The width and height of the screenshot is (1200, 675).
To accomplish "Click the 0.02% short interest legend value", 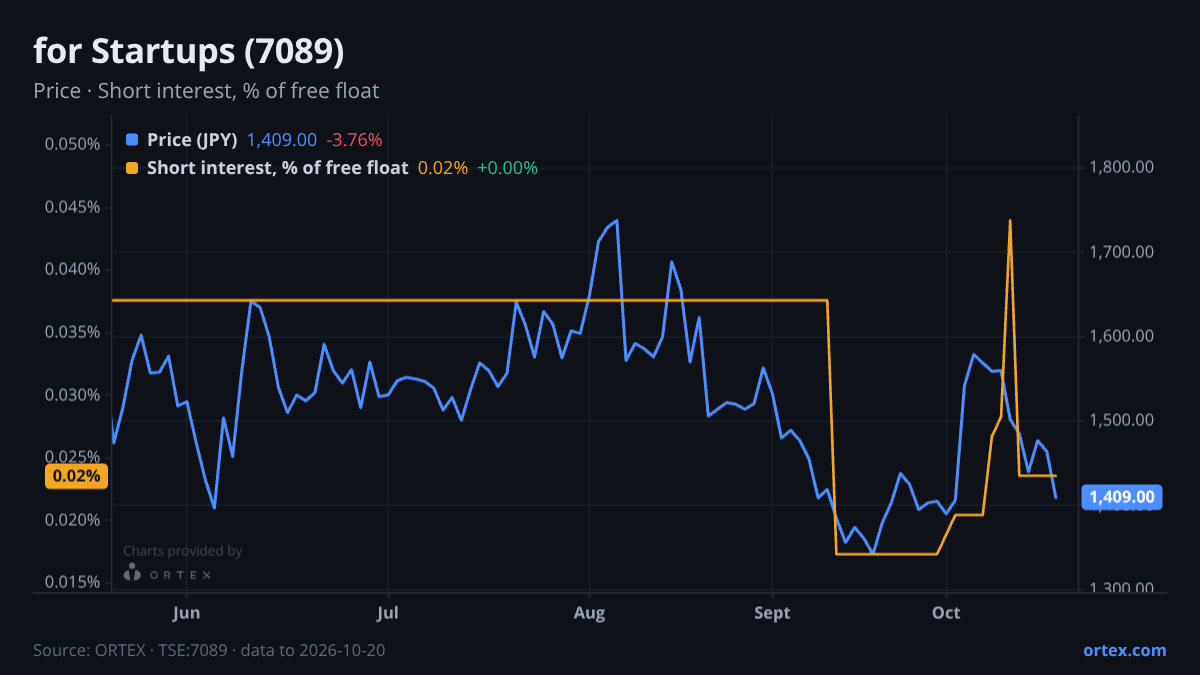I will 443,168.
